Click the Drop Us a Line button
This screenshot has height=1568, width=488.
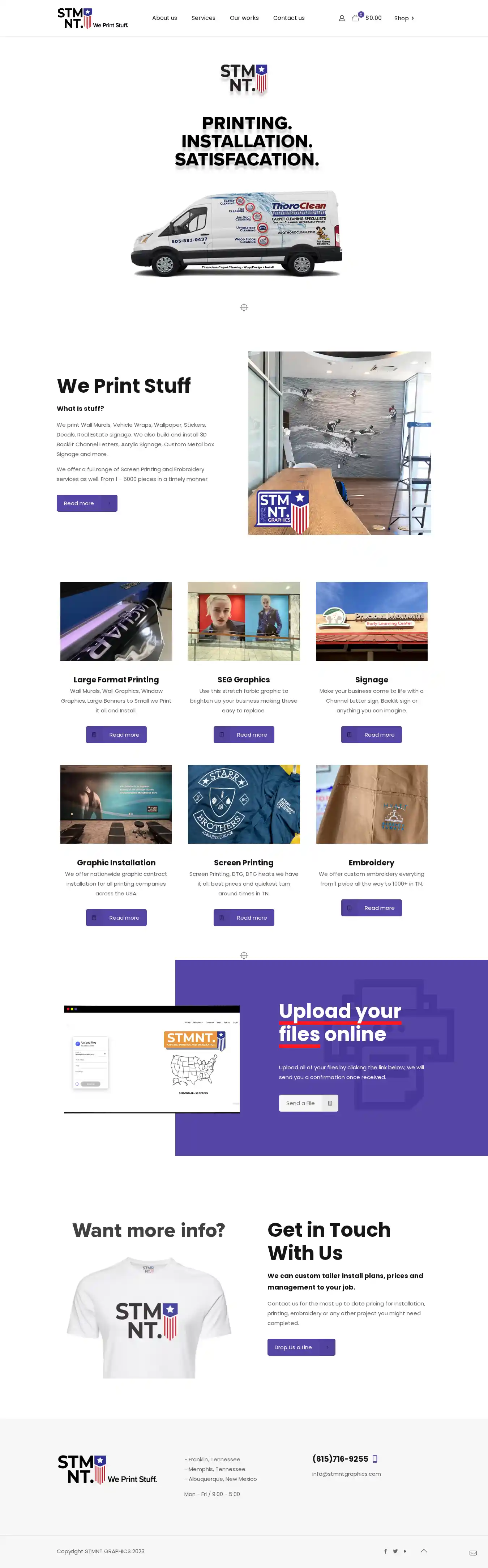pos(301,1347)
